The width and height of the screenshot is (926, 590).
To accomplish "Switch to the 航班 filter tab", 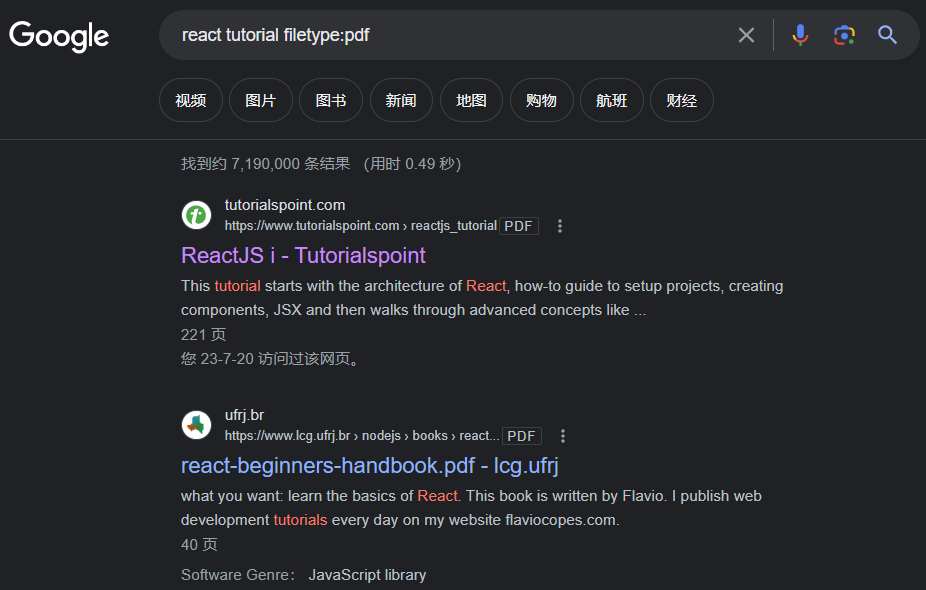I will 612,100.
